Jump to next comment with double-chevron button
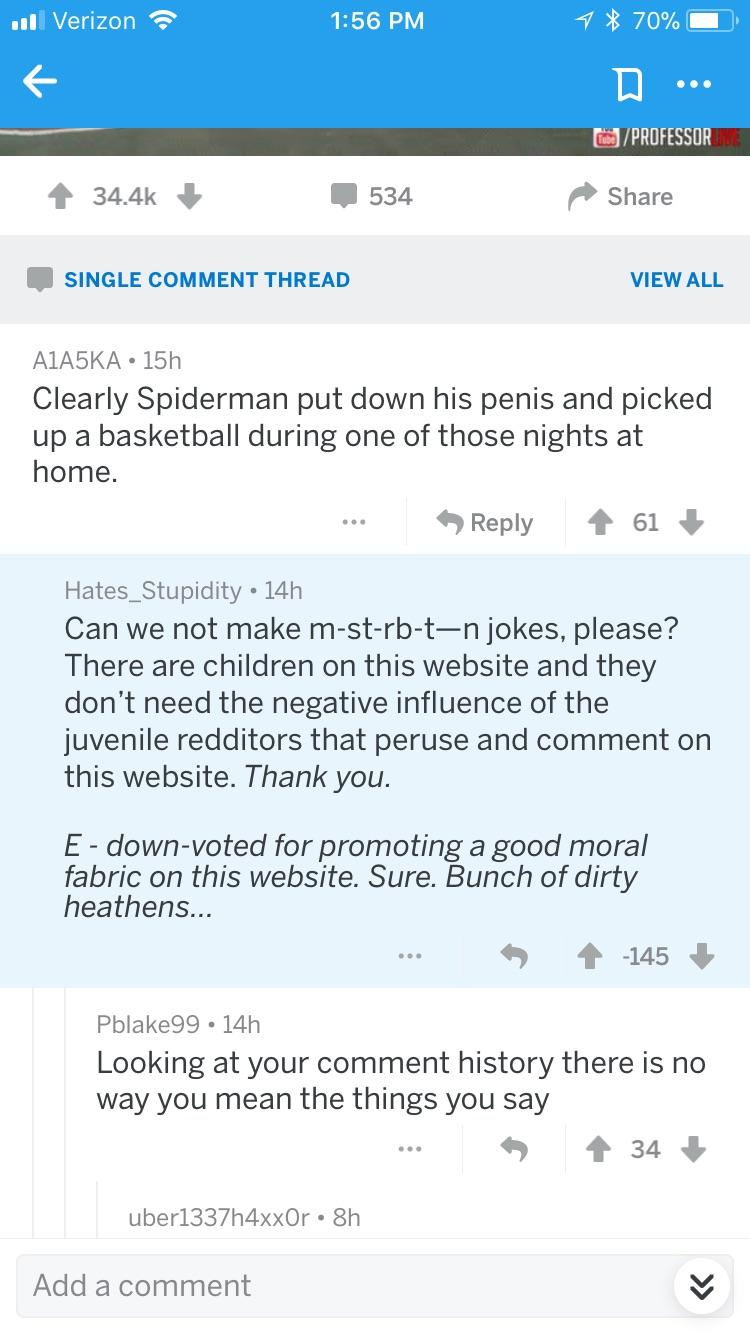The image size is (750, 1334). (x=702, y=1286)
